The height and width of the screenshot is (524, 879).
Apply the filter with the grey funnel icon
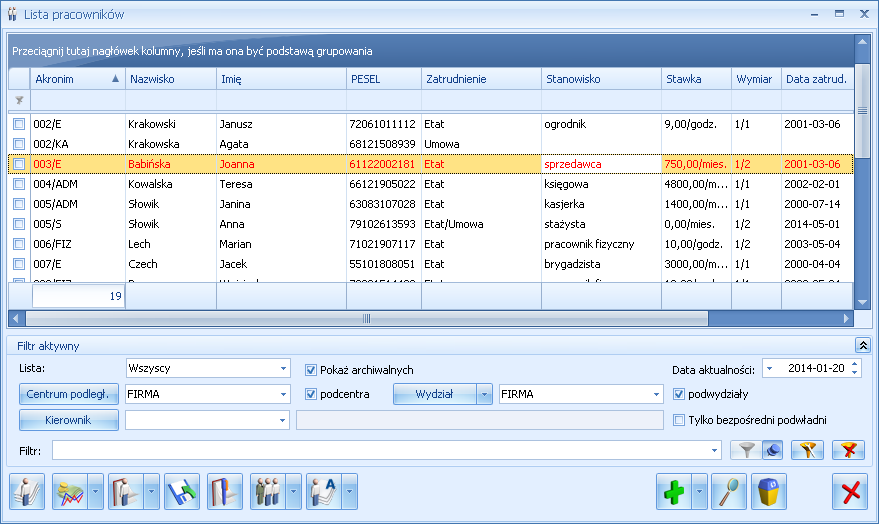746,450
